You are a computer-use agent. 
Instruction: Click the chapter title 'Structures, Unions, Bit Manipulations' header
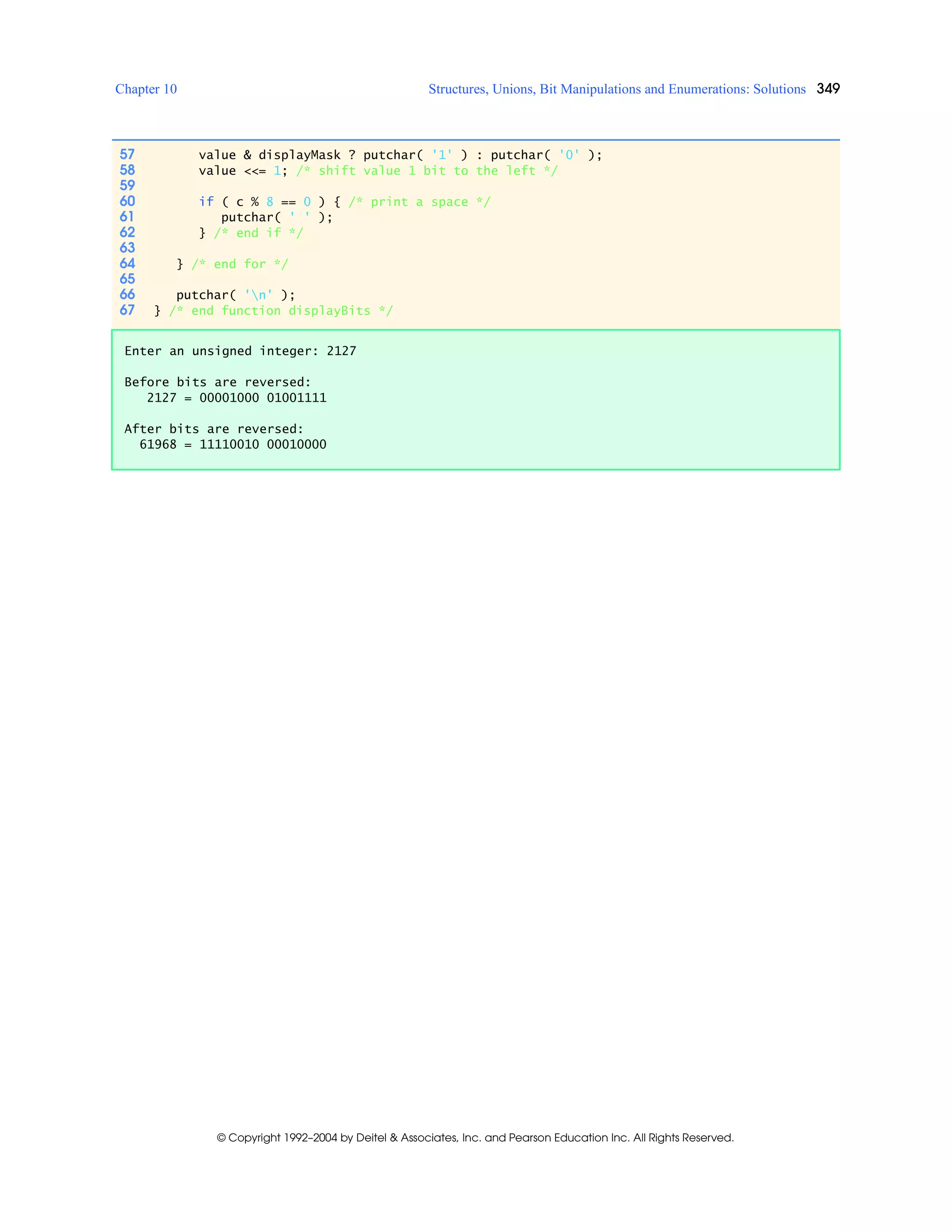(x=616, y=89)
